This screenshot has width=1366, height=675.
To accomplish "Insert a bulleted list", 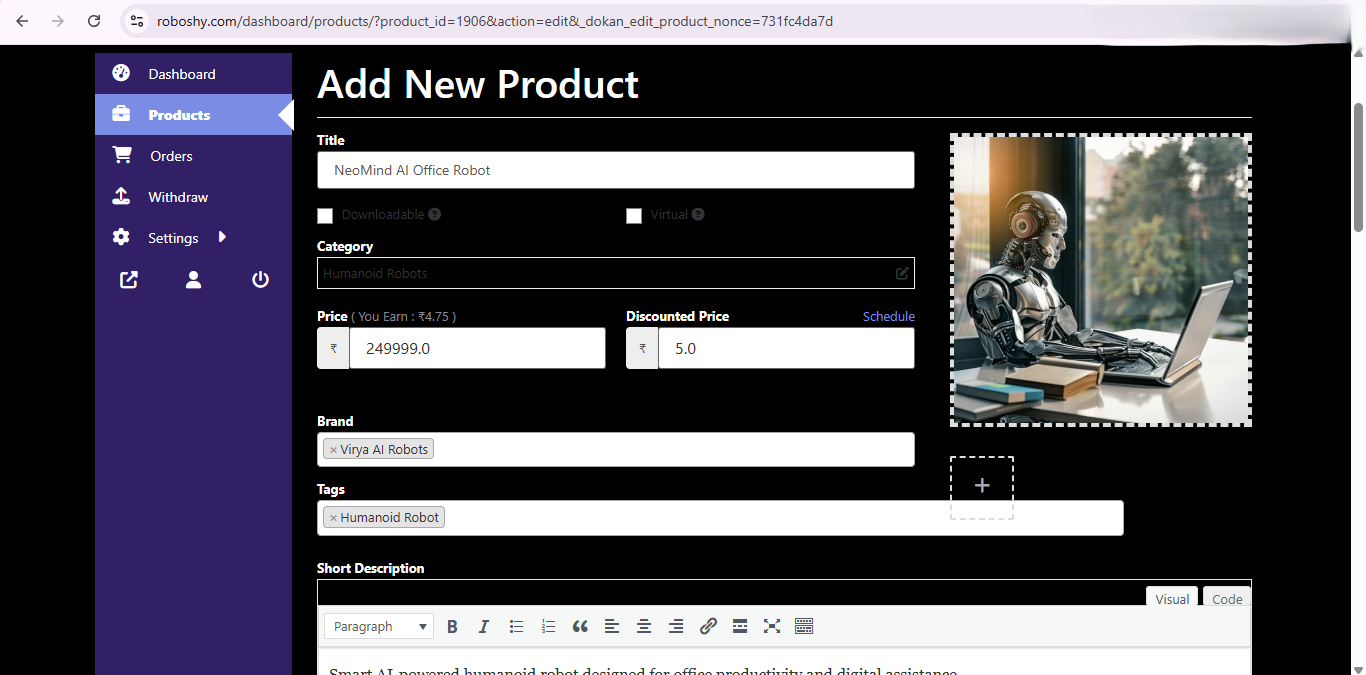I will tap(516, 626).
